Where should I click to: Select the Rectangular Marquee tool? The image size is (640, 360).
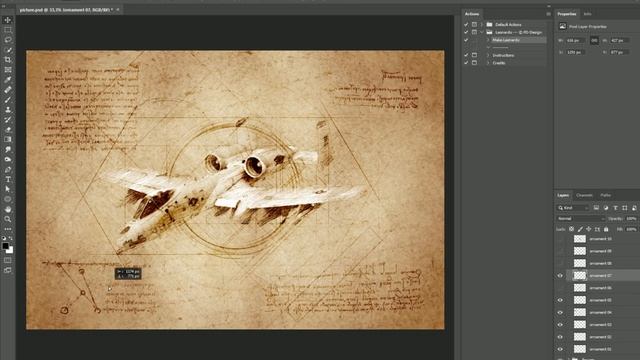pyautogui.click(x=7, y=30)
